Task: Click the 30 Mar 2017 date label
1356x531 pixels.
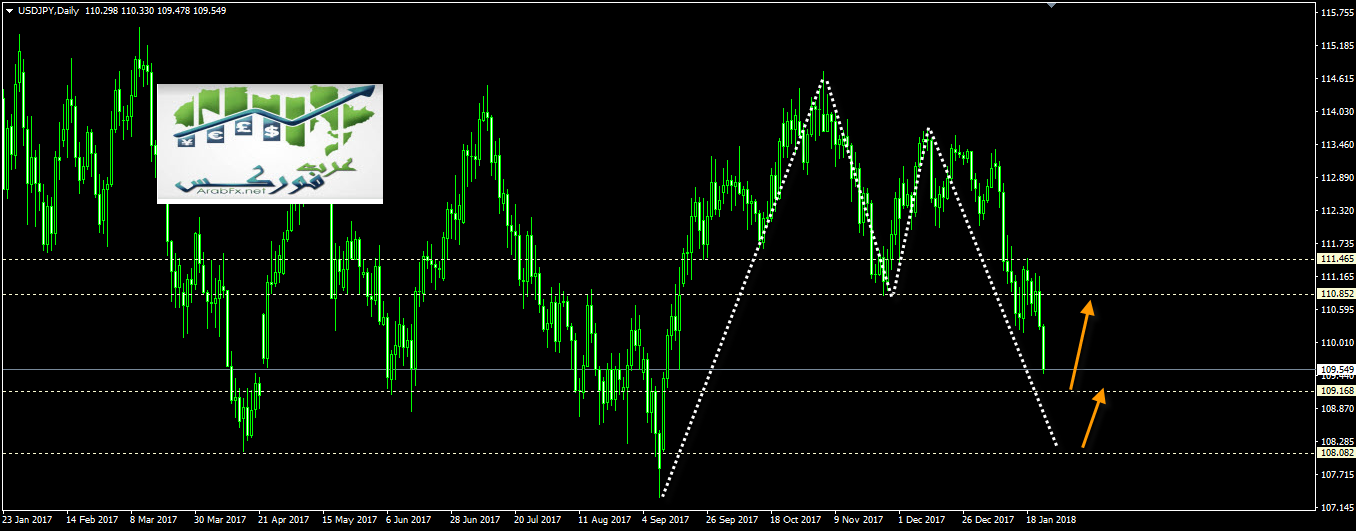Action: pyautogui.click(x=220, y=521)
